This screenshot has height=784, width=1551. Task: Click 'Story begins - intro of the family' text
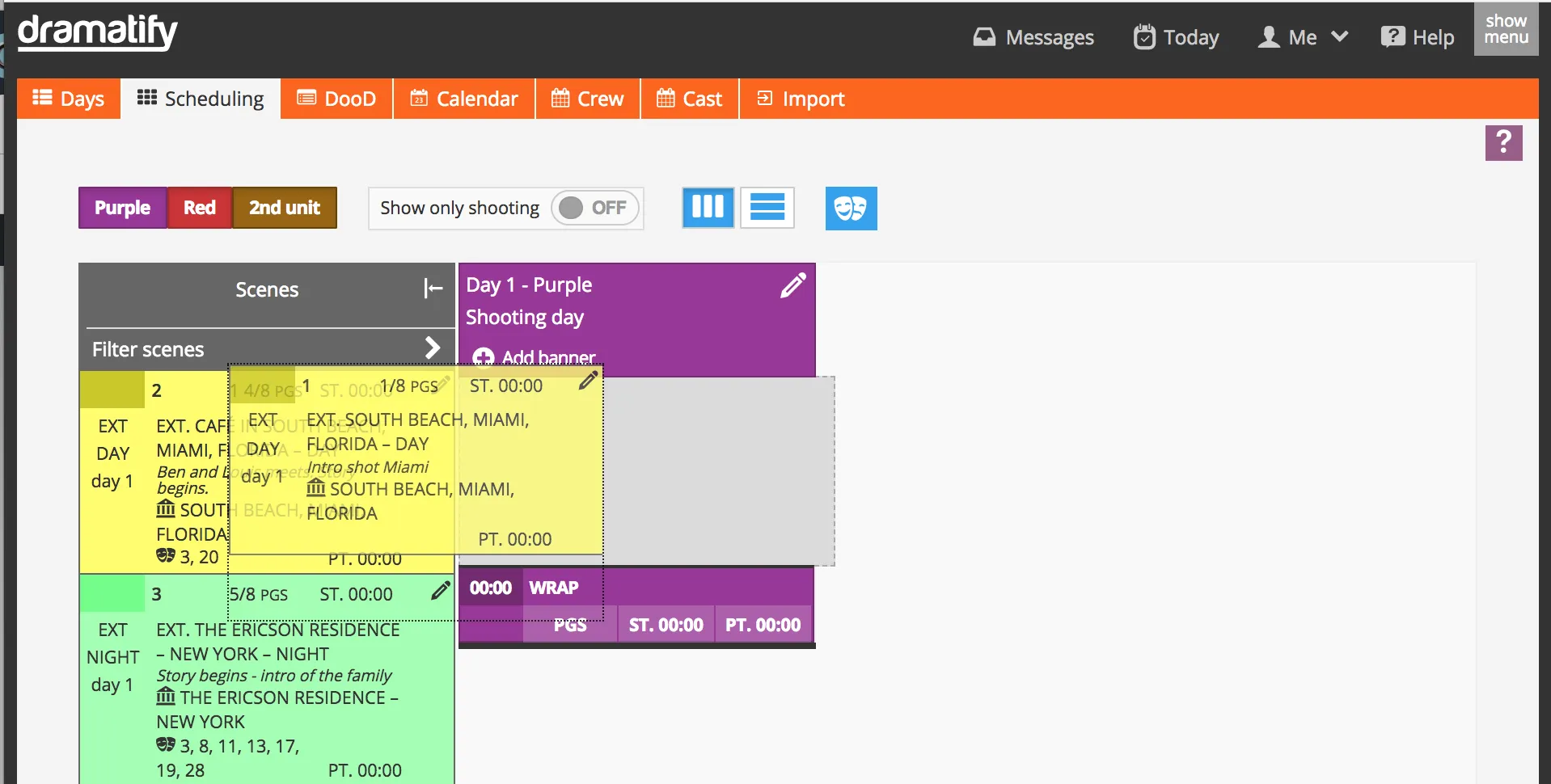[274, 676]
